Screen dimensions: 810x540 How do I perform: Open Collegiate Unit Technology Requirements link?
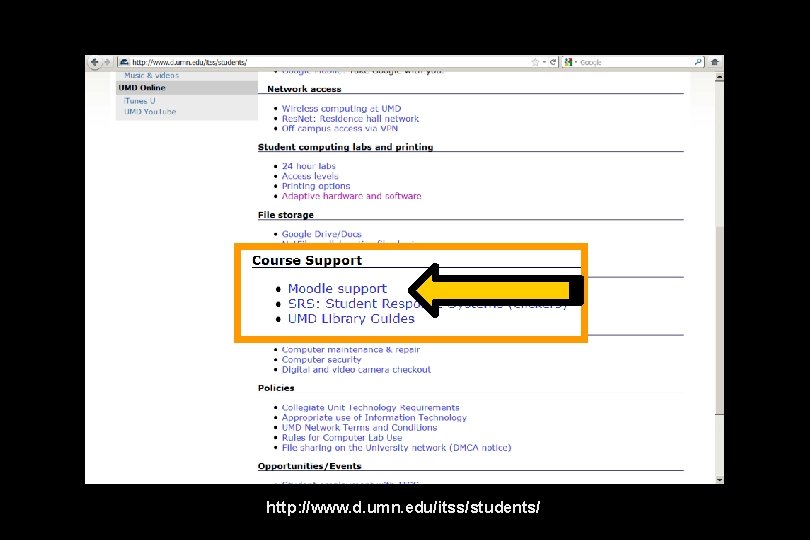point(370,408)
